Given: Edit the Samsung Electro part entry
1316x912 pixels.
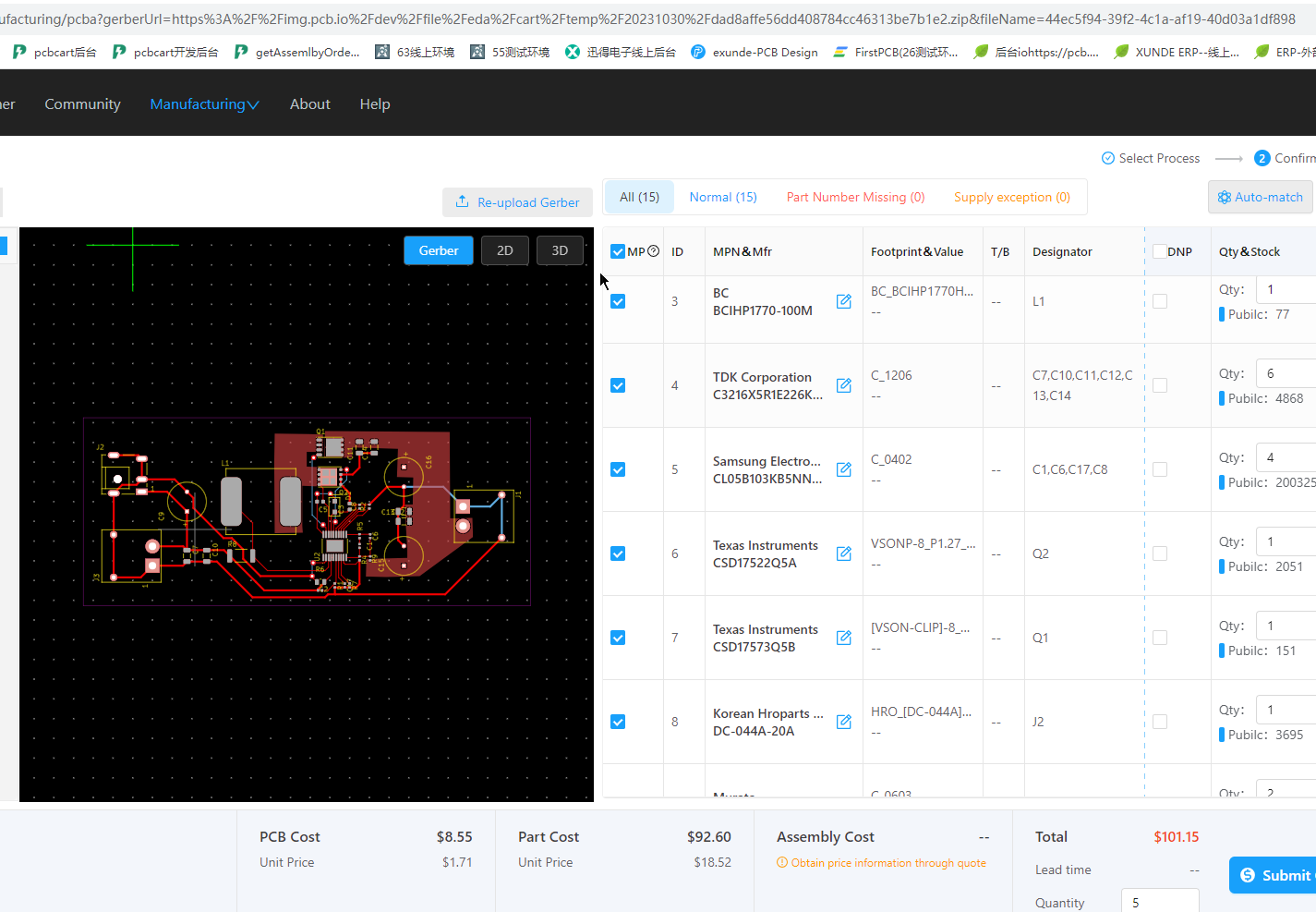Looking at the screenshot, I should [x=843, y=469].
